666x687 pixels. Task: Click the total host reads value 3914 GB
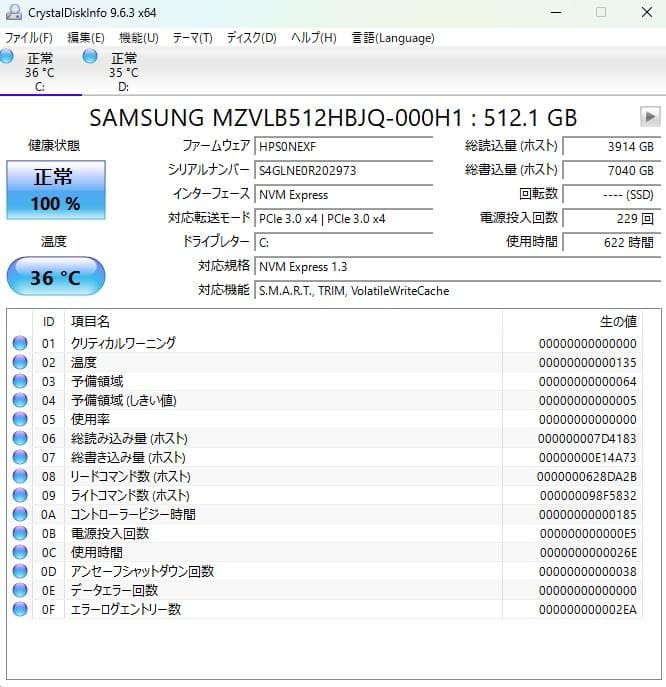pyautogui.click(x=612, y=146)
